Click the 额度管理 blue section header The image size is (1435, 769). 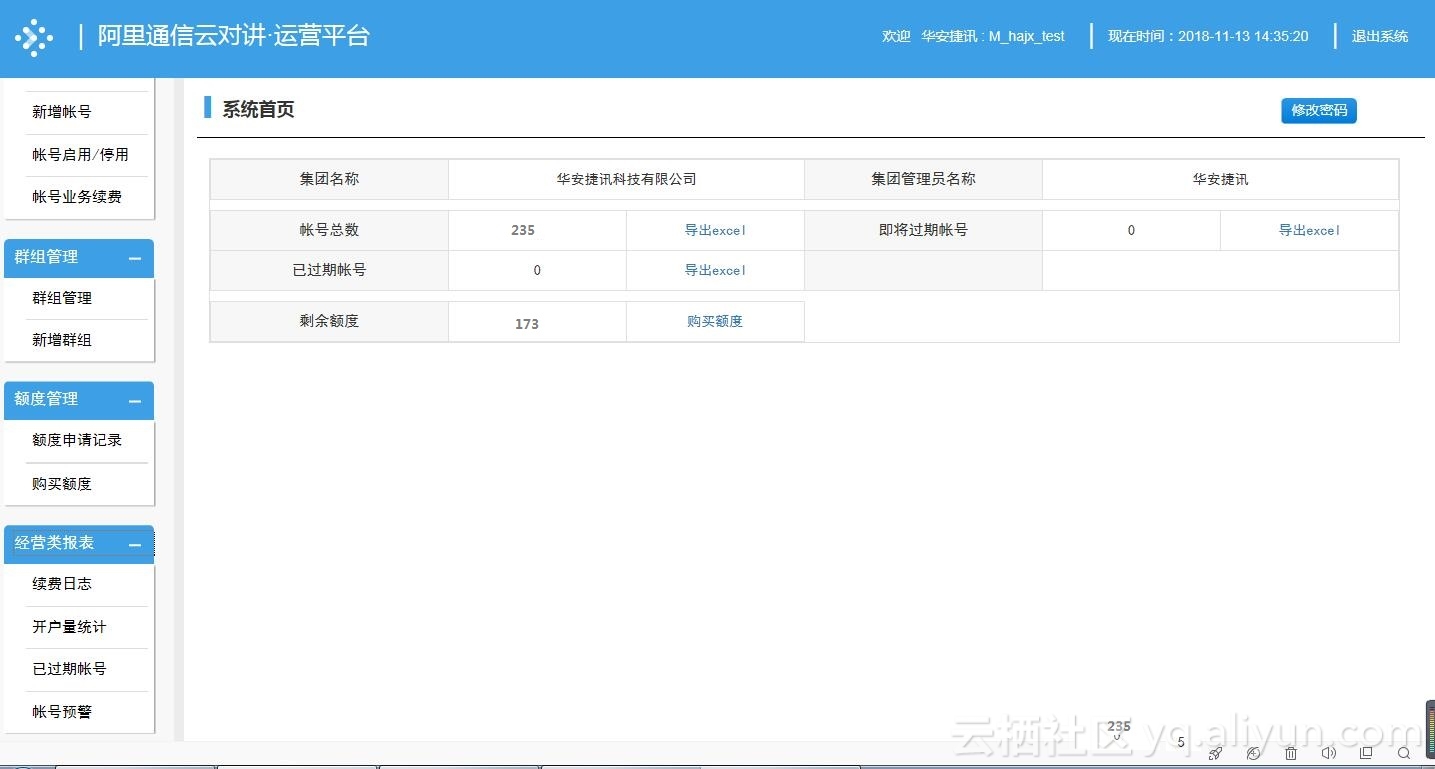(x=79, y=400)
